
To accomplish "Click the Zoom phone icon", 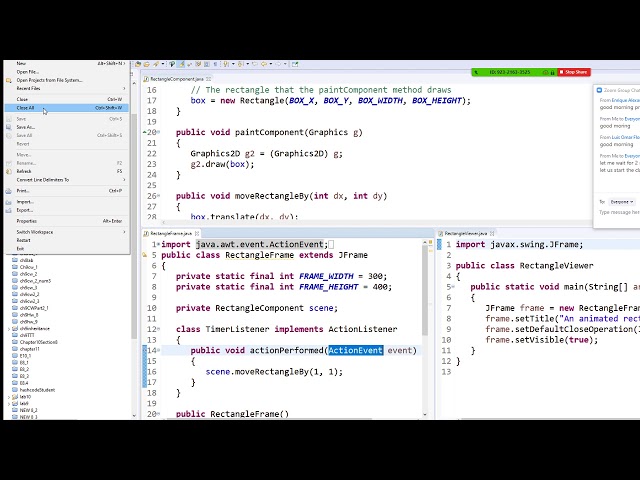I will click(x=476, y=72).
